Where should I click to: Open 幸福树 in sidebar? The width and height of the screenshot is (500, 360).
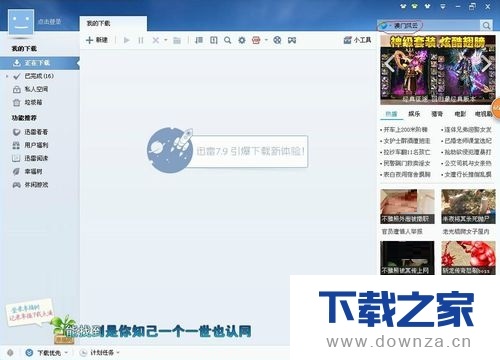pyautogui.click(x=33, y=172)
